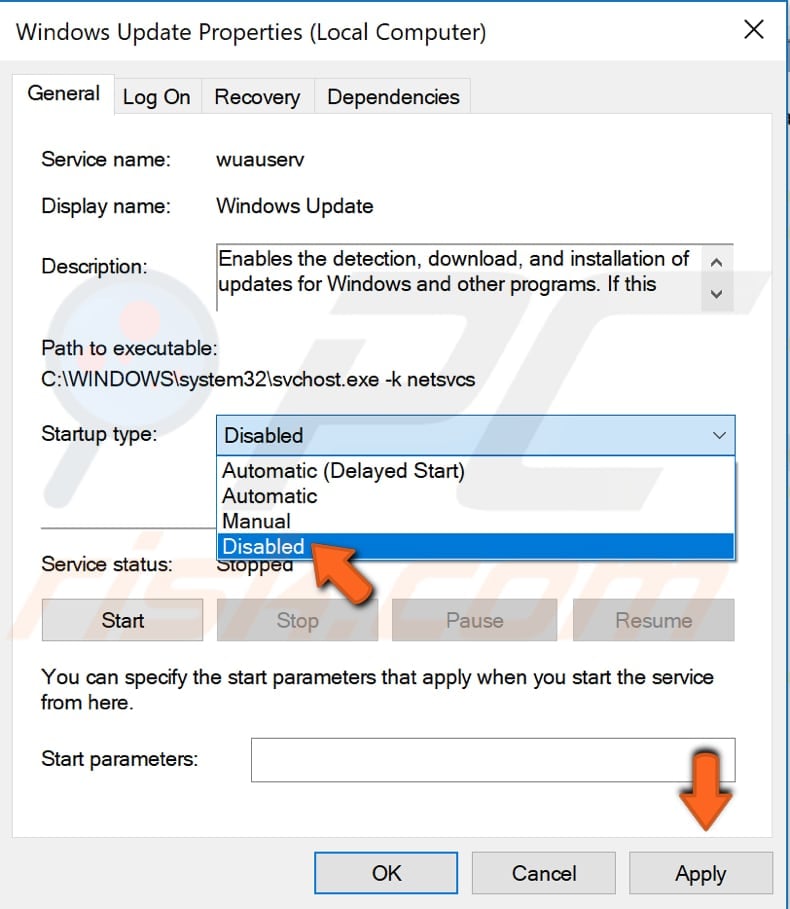The image size is (790, 909).
Task: Click inside the Start parameters field
Action: click(490, 759)
